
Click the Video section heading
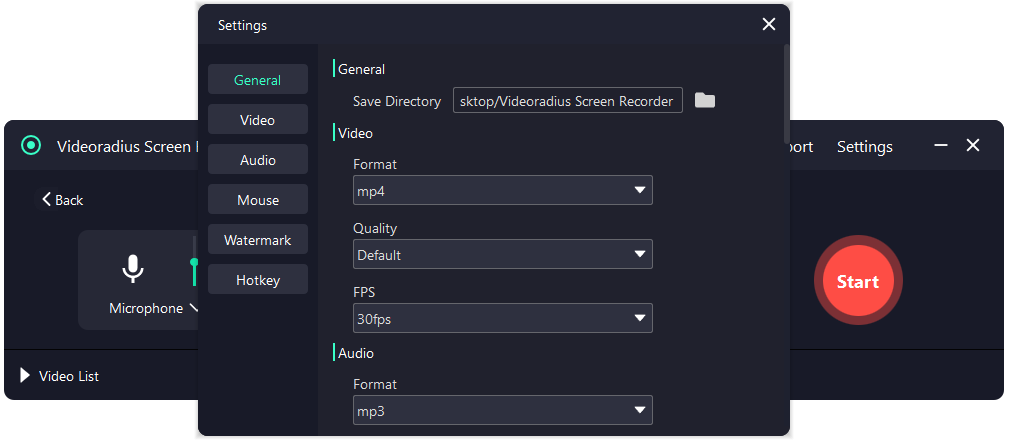coord(355,133)
